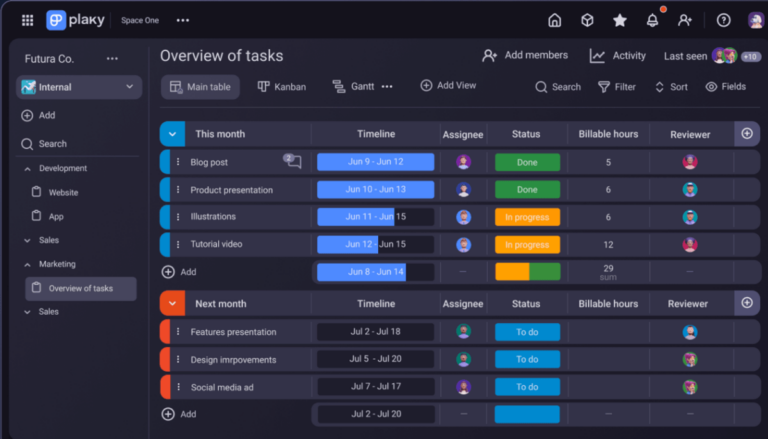This screenshot has width=768, height=439.
Task: Click the home icon in top bar
Action: (555, 20)
